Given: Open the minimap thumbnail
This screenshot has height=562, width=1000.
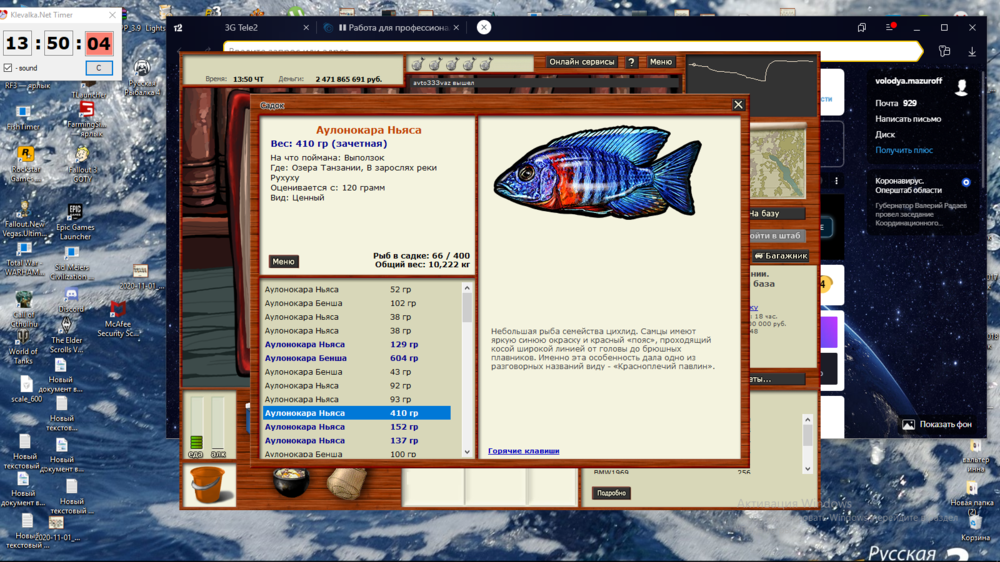Looking at the screenshot, I should click(777, 163).
